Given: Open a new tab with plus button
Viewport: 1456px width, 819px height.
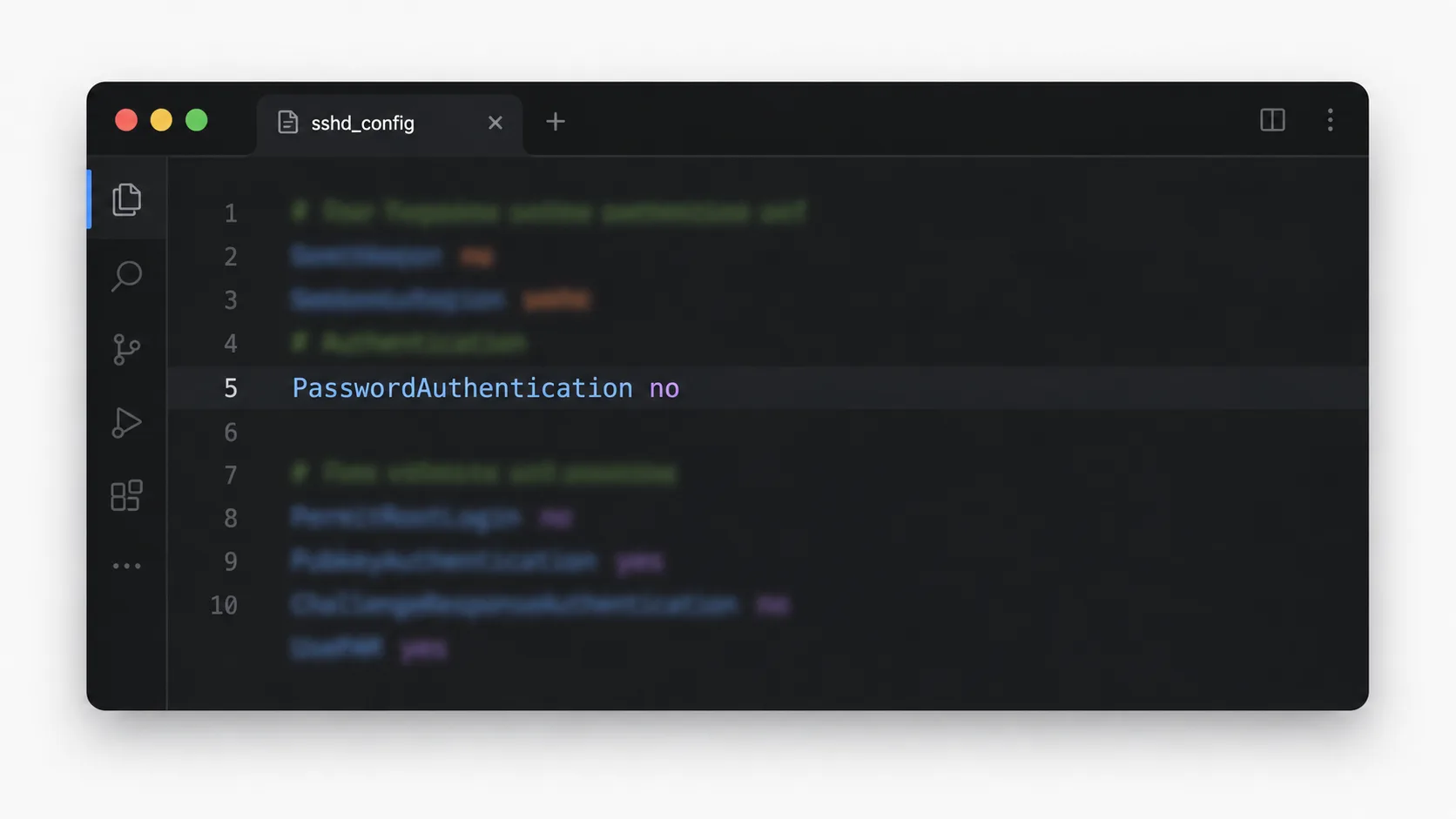Looking at the screenshot, I should coord(556,122).
